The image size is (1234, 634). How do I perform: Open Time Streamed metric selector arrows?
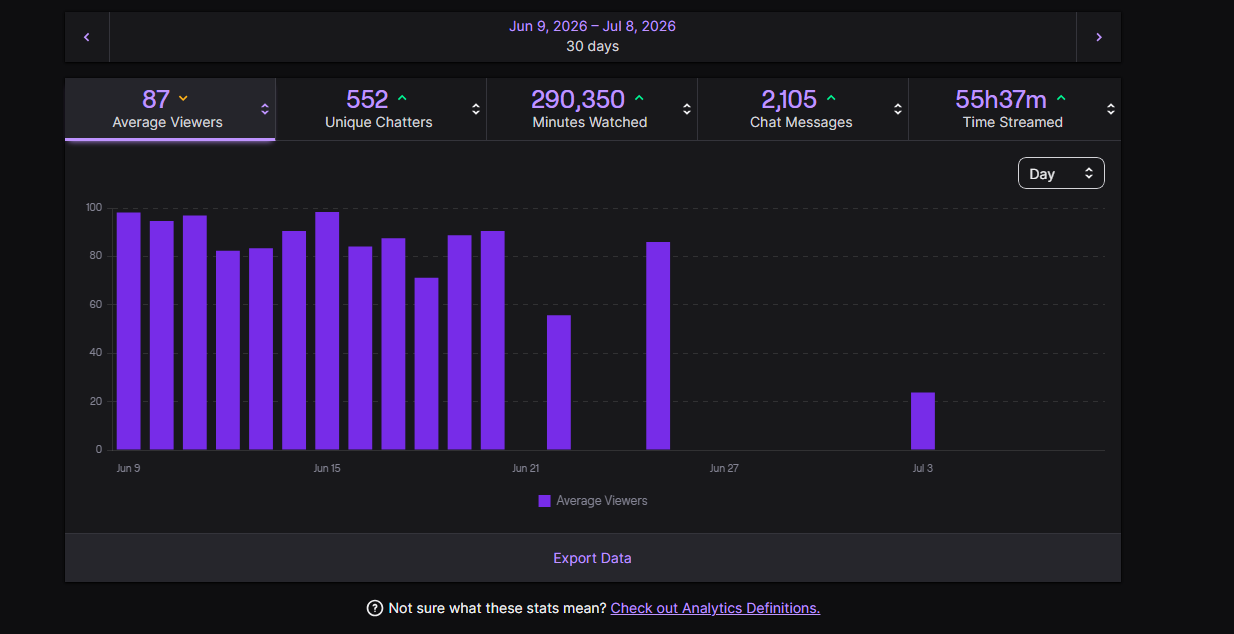(1111, 109)
